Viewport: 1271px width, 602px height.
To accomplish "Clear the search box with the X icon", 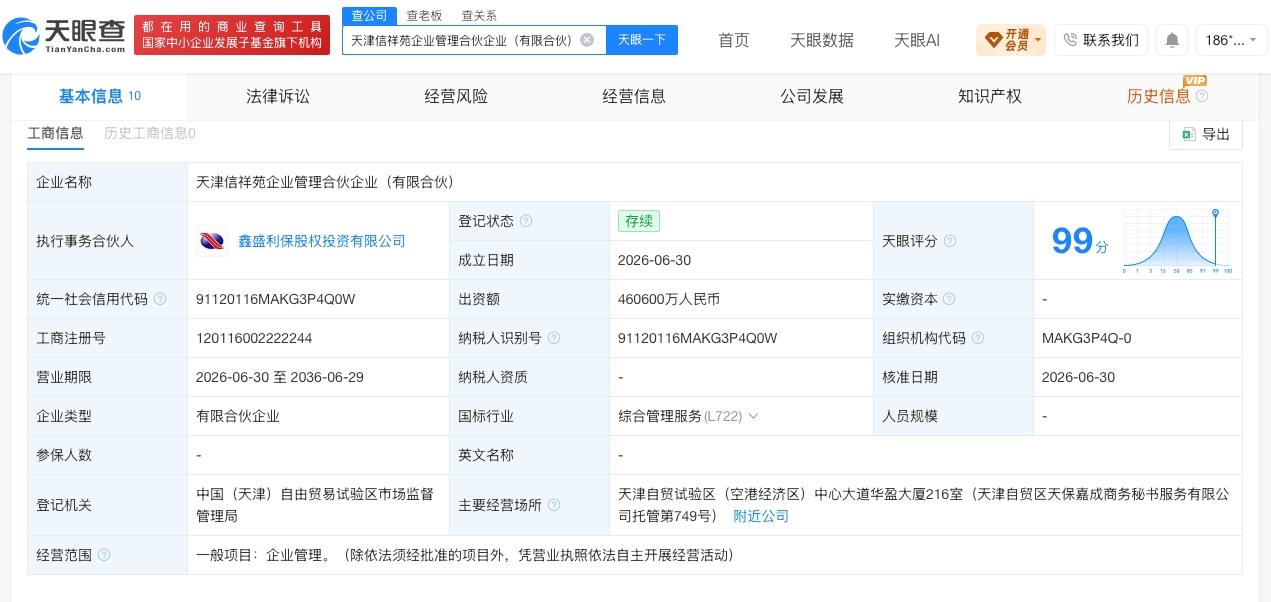I will [x=587, y=40].
